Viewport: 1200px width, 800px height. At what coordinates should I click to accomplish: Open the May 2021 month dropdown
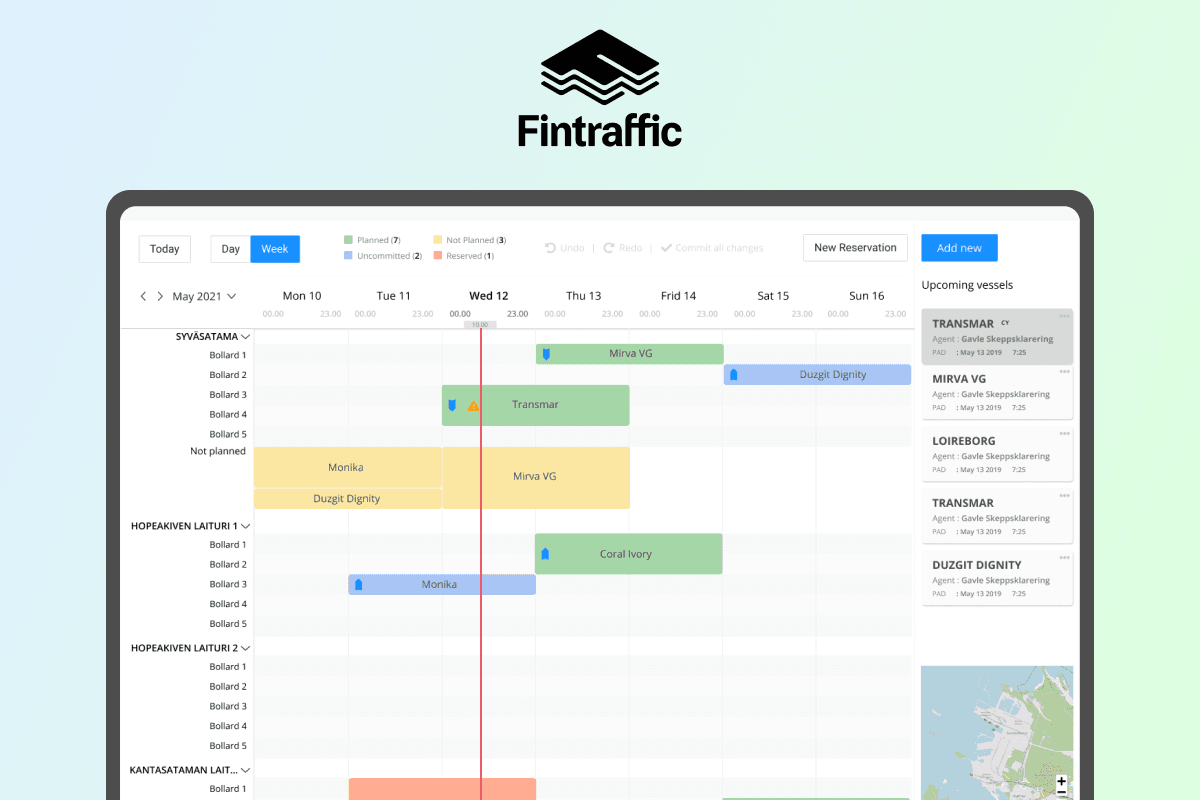point(204,296)
